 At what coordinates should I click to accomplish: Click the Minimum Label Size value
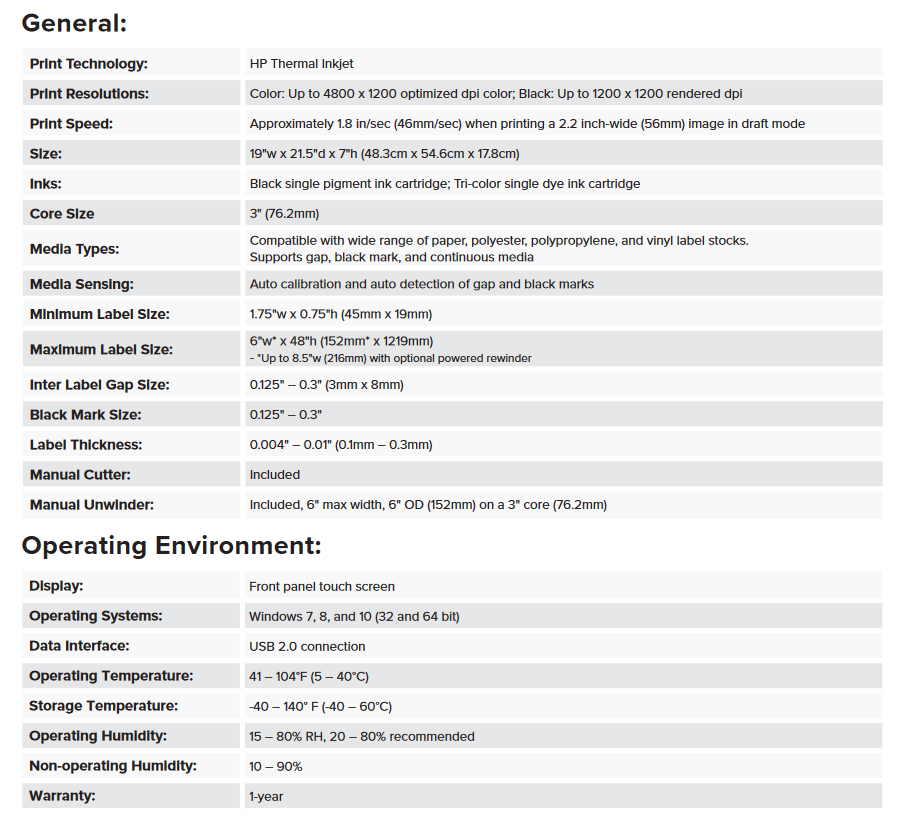[341, 314]
